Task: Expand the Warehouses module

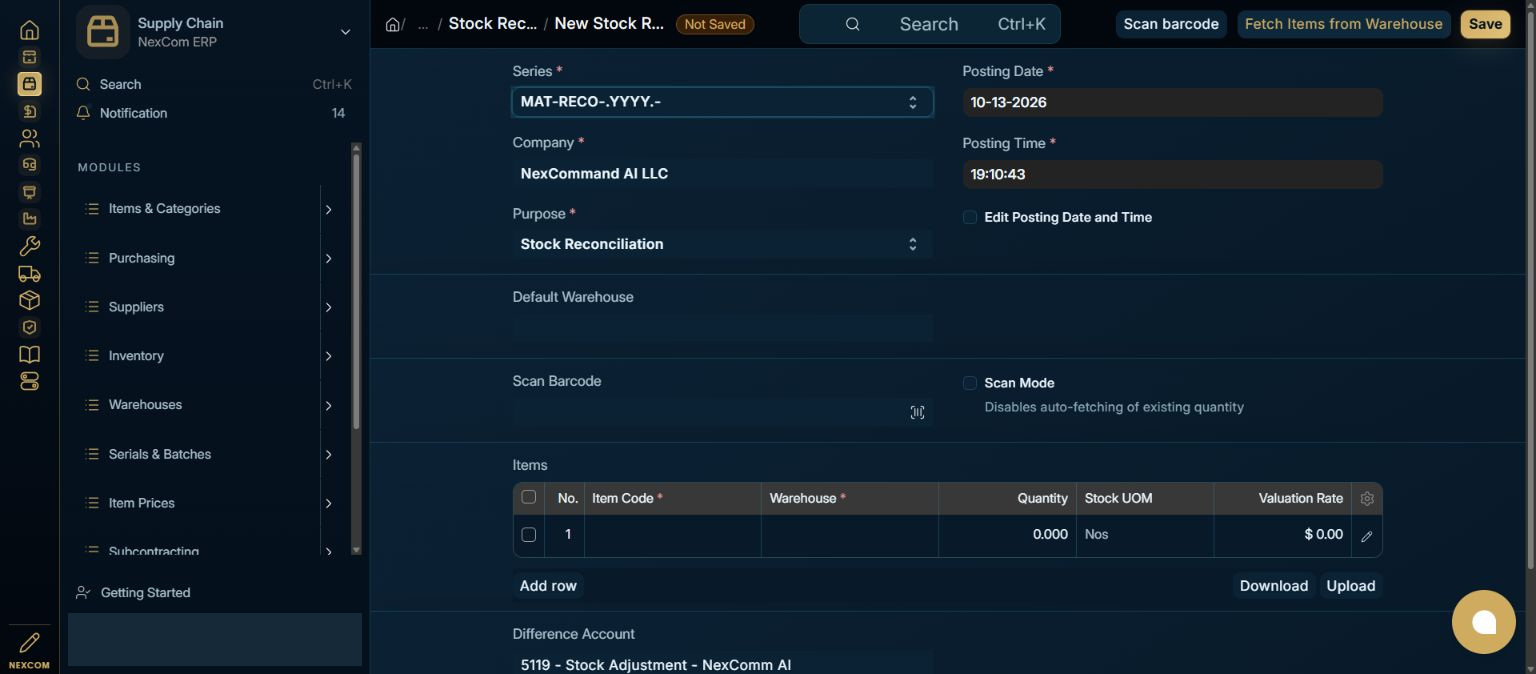Action: click(x=328, y=405)
